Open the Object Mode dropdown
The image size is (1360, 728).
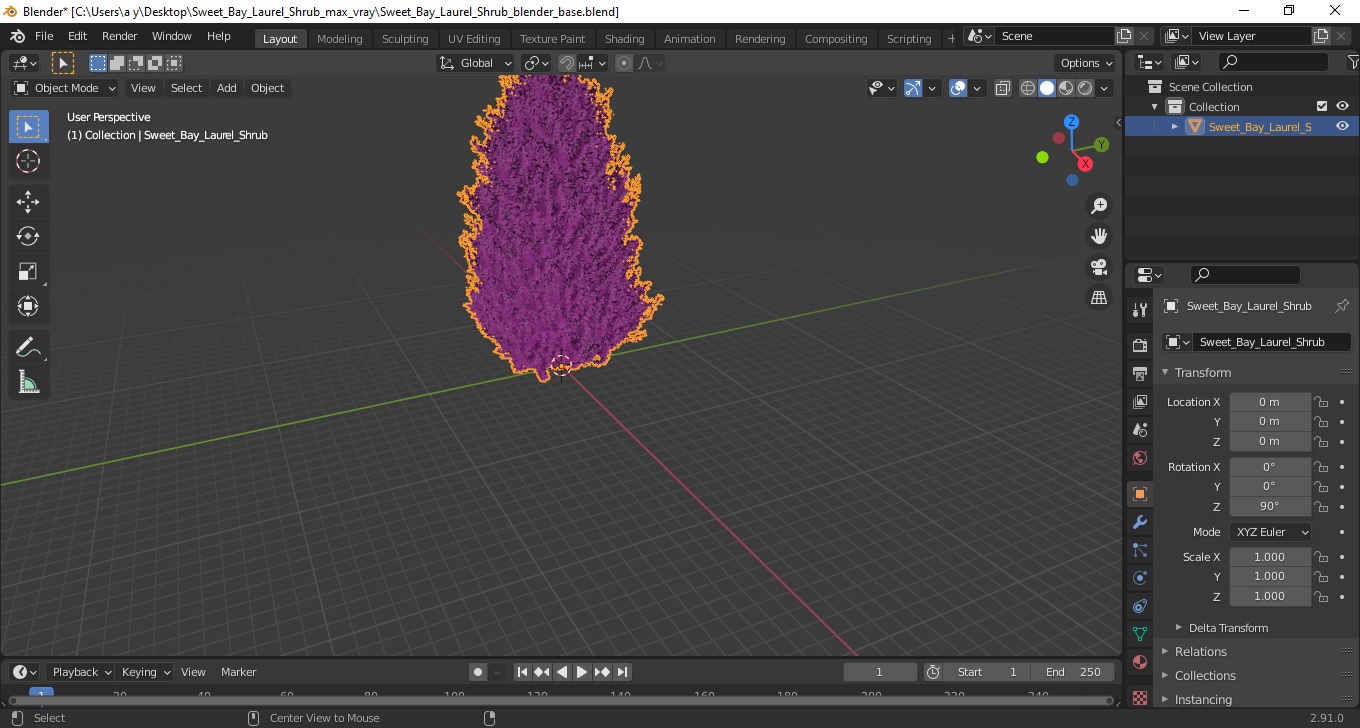point(64,88)
